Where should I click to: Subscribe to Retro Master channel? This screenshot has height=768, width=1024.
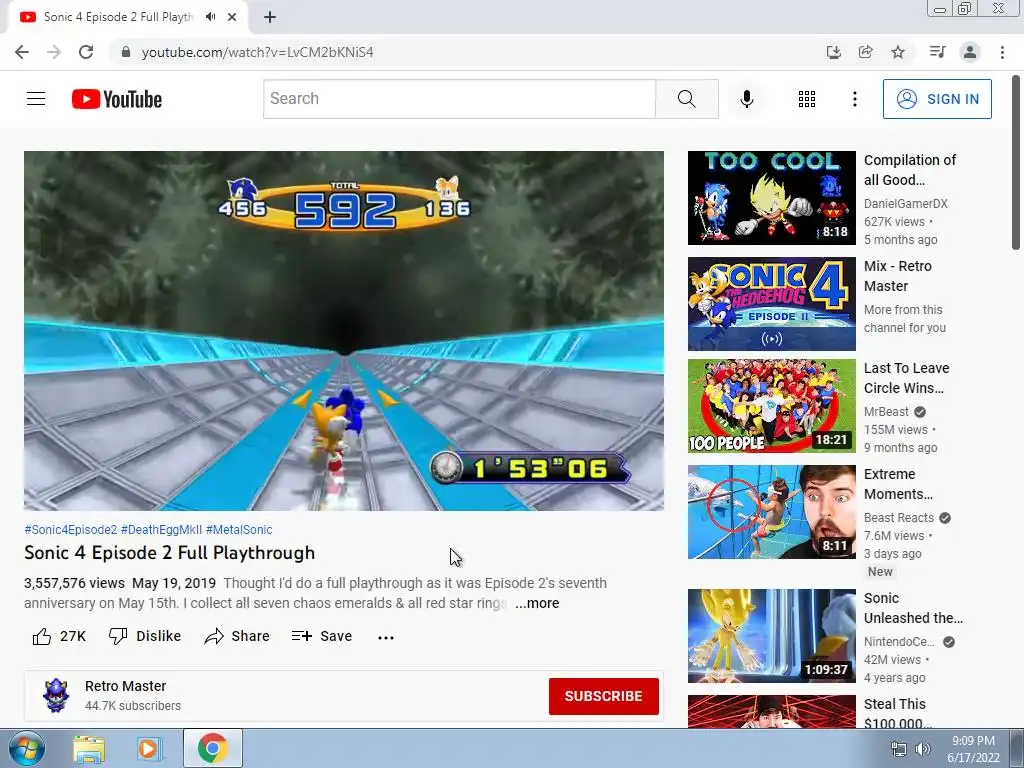coord(603,696)
